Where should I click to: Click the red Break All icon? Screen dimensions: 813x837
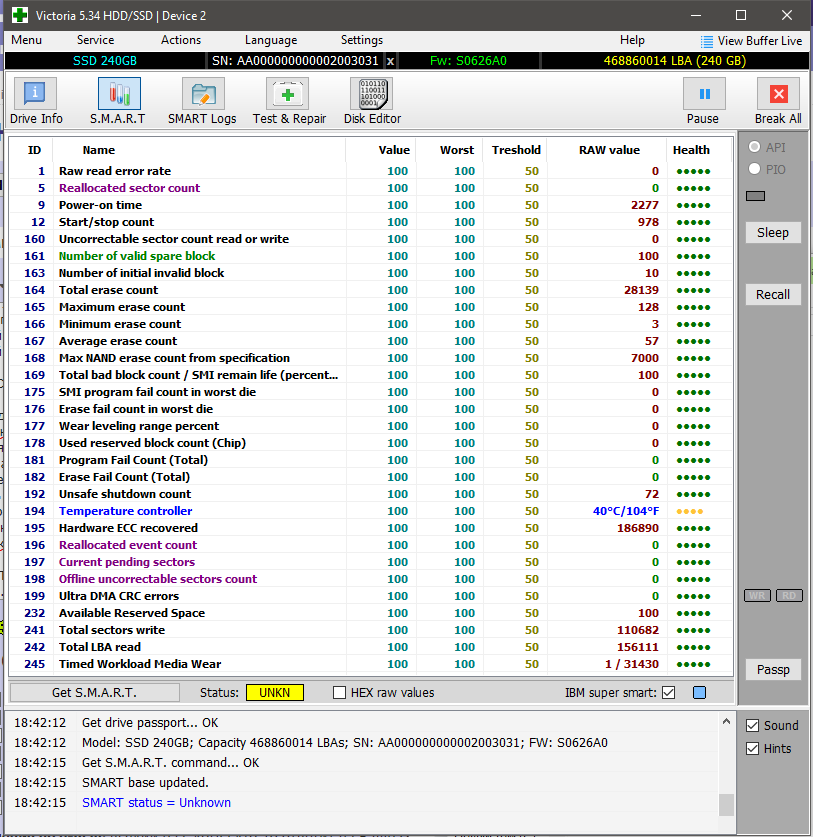[777, 95]
